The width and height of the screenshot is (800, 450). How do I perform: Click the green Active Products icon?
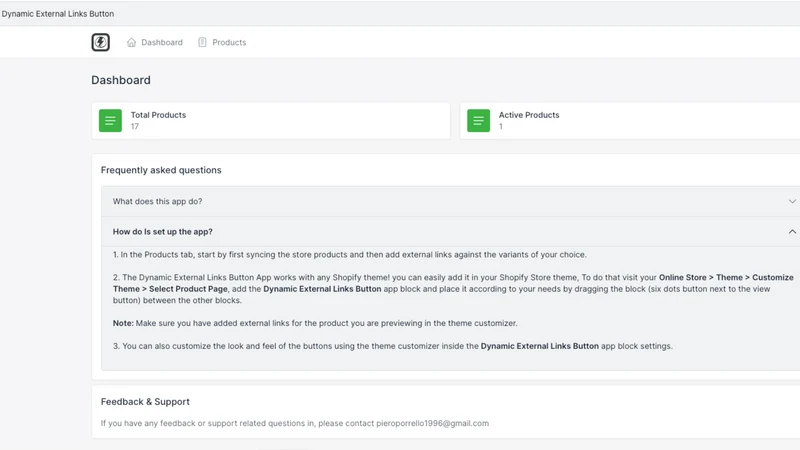pos(479,120)
